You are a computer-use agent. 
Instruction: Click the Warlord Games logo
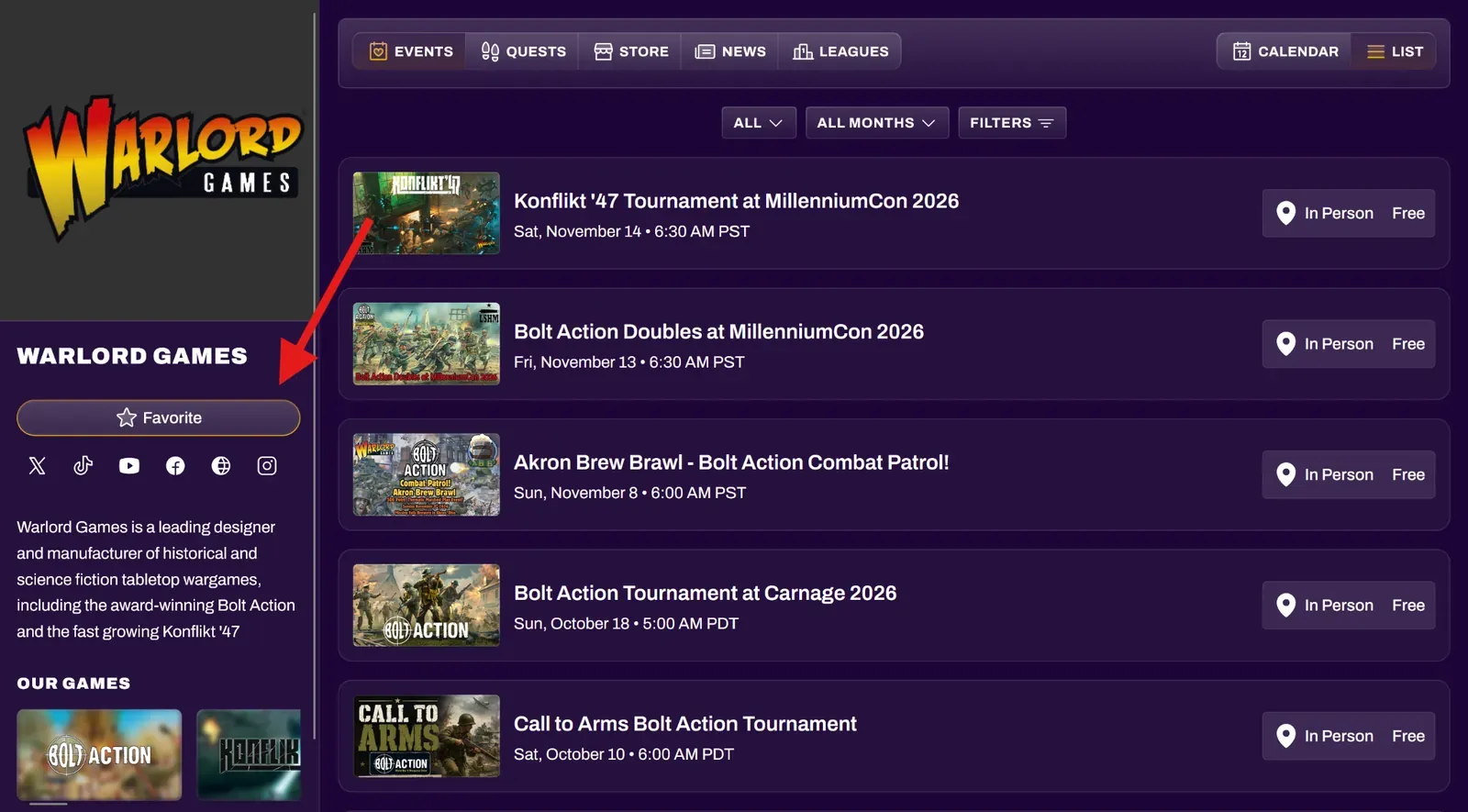161,167
